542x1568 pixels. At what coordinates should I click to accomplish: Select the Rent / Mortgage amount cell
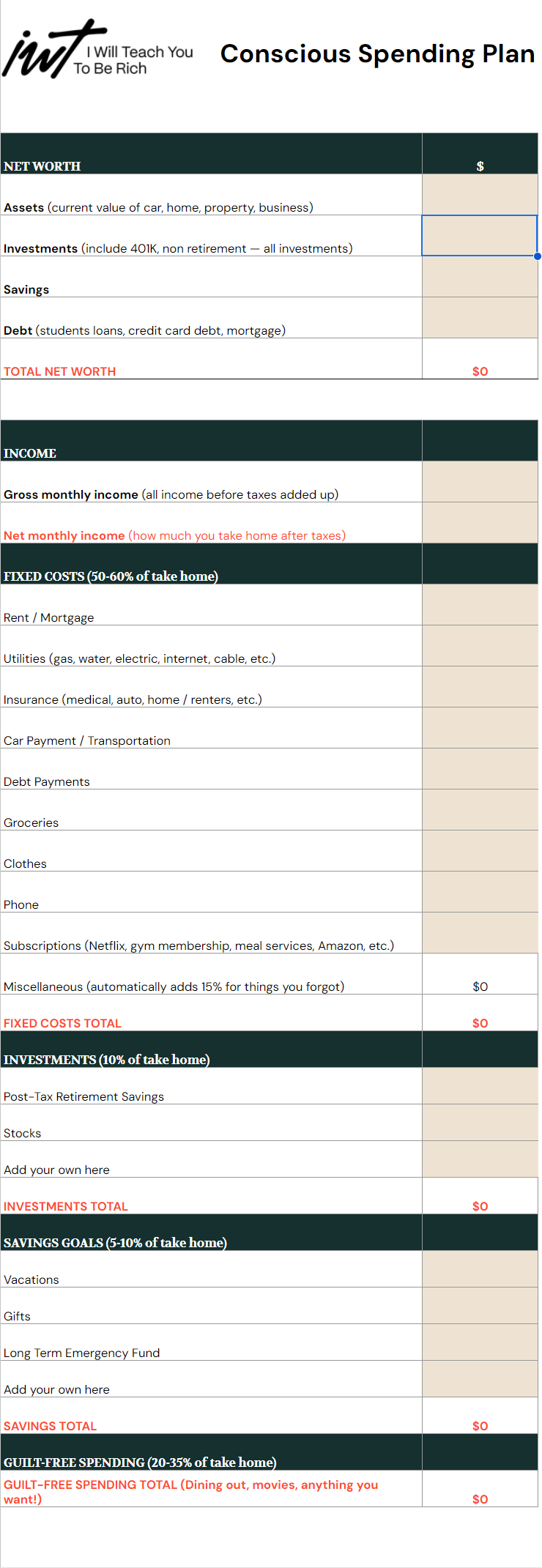coord(480,605)
